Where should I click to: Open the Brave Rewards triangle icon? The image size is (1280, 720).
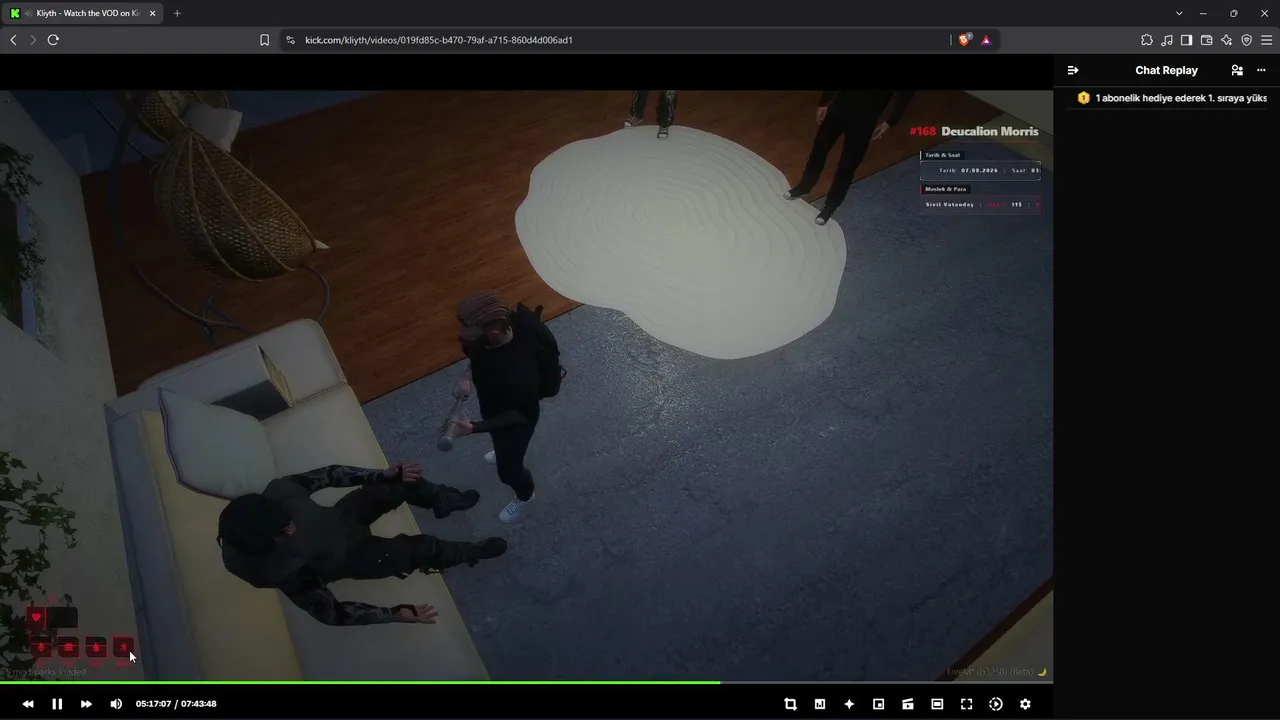pyautogui.click(x=986, y=40)
